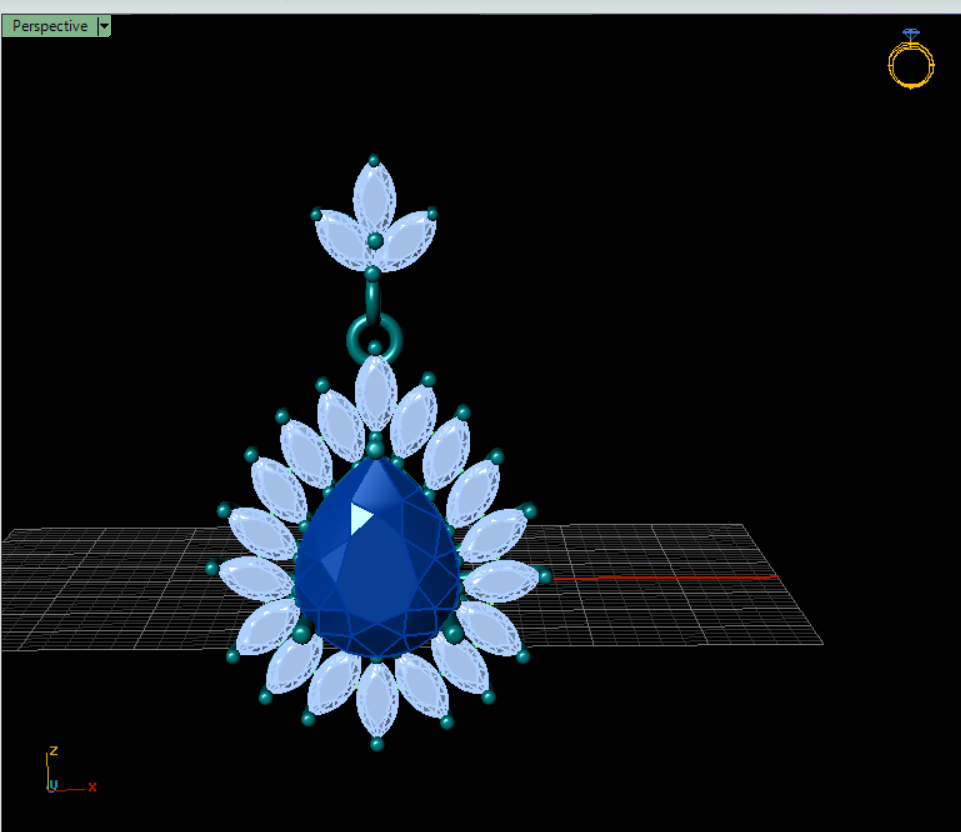Select the vertical bail link above the jump ring
961x832 pixels.
click(x=373, y=298)
